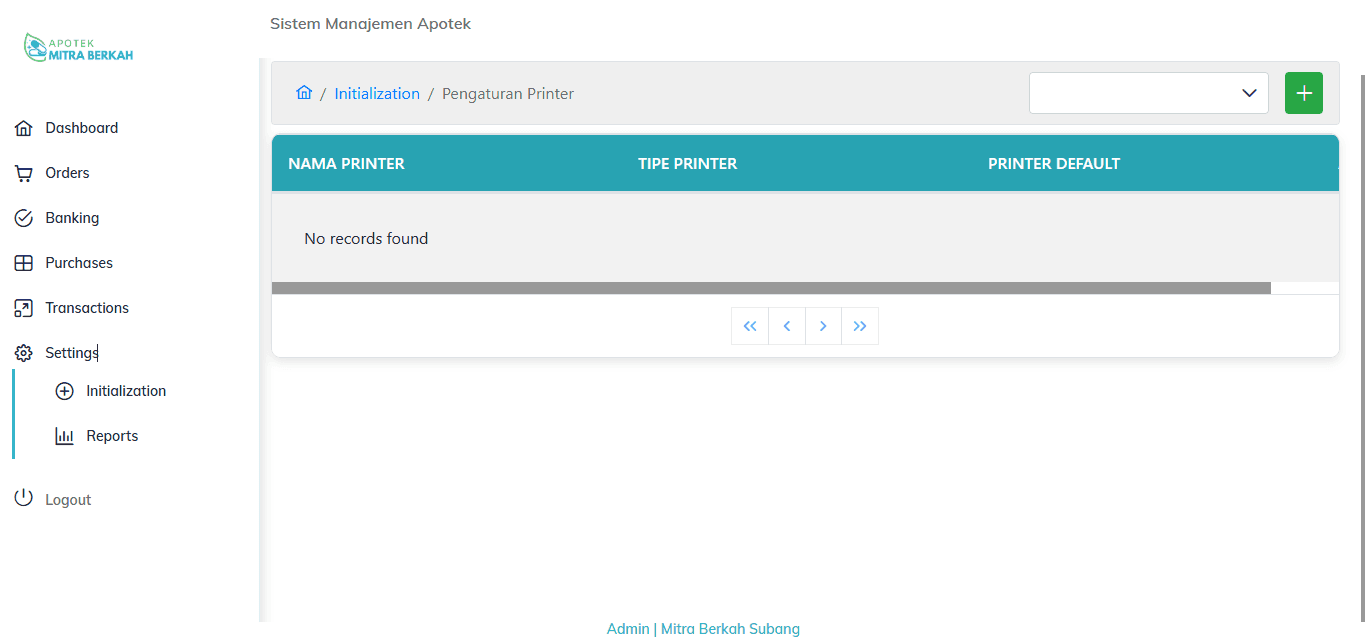Open Initialization submenu item

(125, 391)
